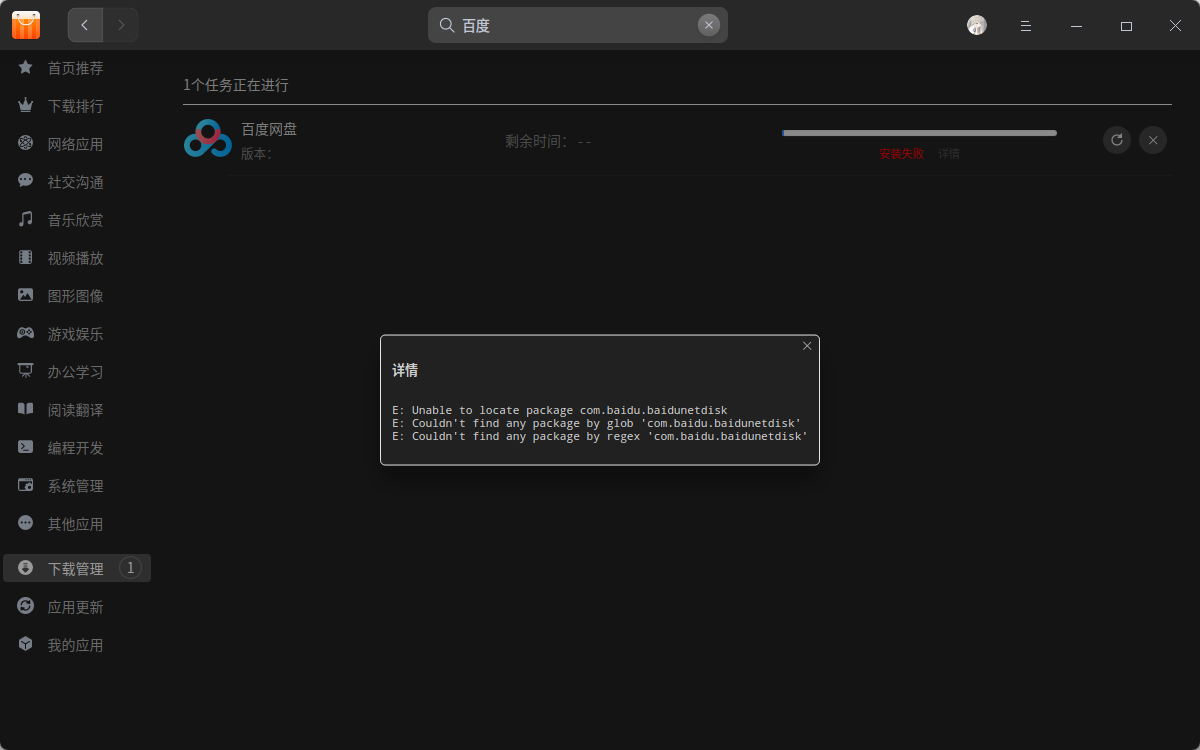Screen dimensions: 1200x750
Task: Click the 百度网盘 app icon
Action: coord(208,140)
